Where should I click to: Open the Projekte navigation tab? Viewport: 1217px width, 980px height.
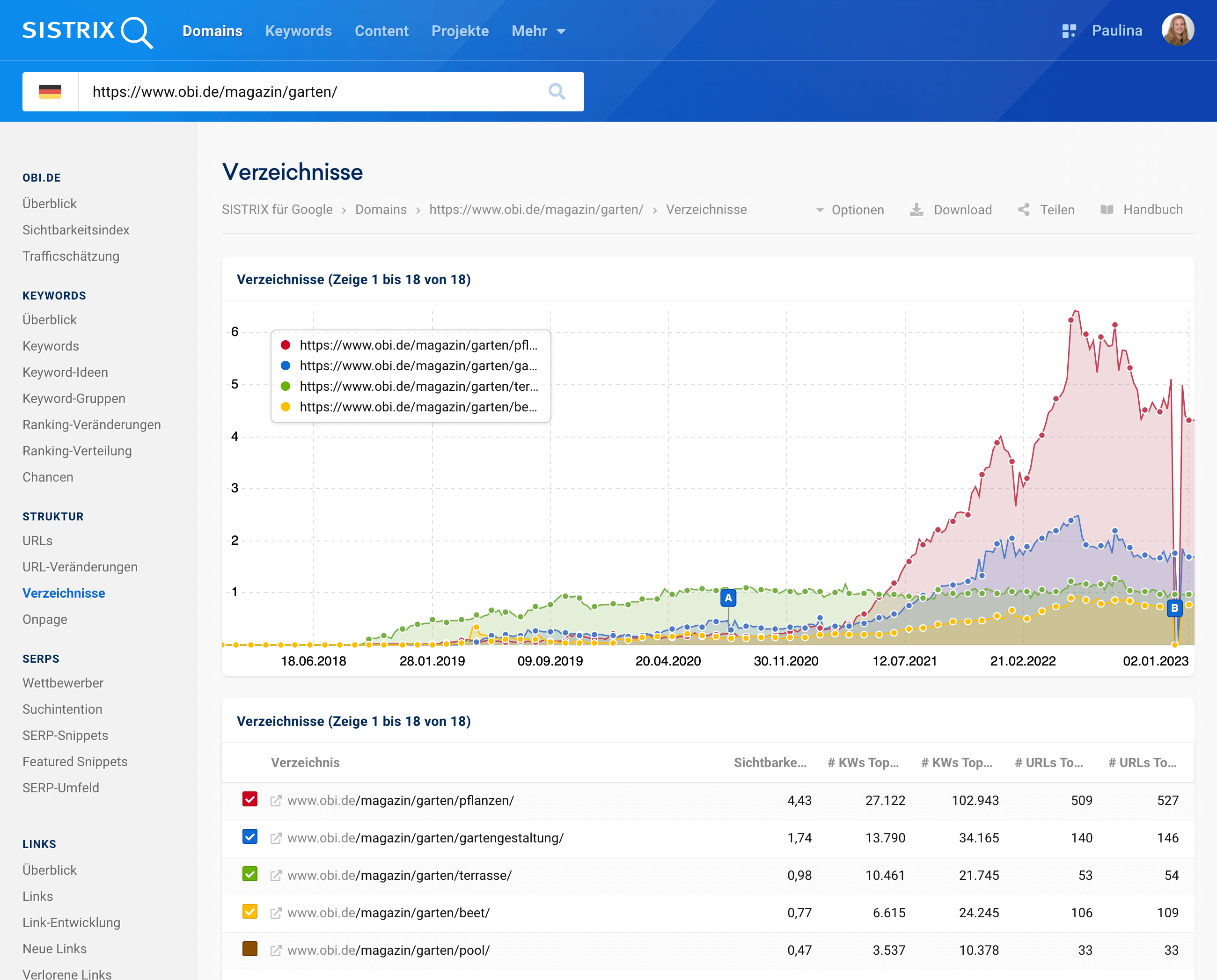460,31
